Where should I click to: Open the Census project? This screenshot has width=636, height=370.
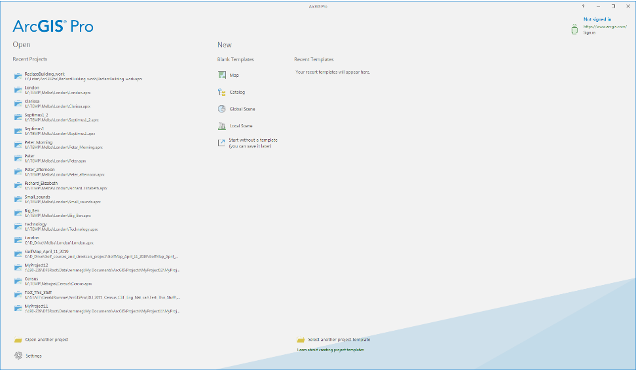pyautogui.click(x=53, y=281)
